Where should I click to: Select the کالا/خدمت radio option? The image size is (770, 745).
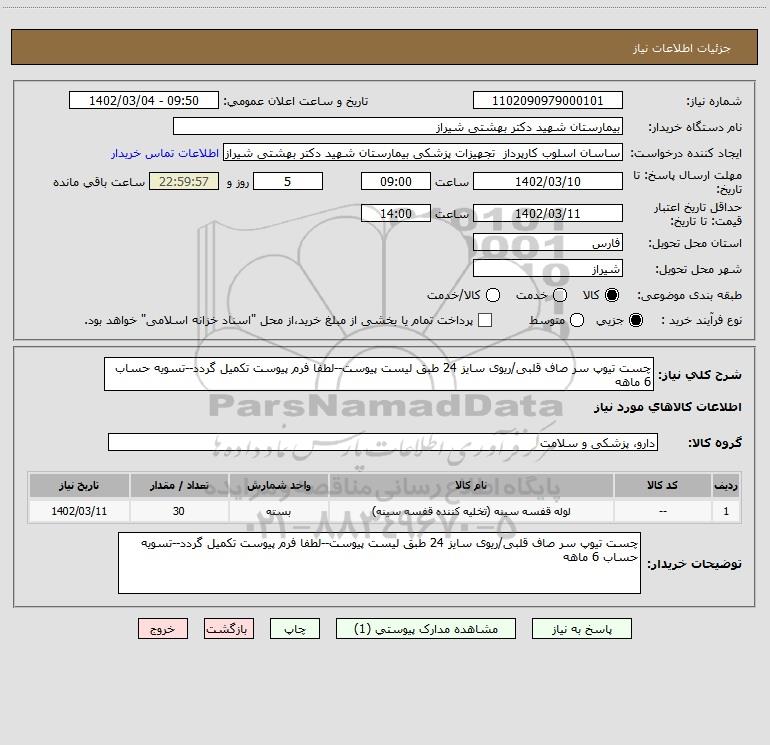493,295
